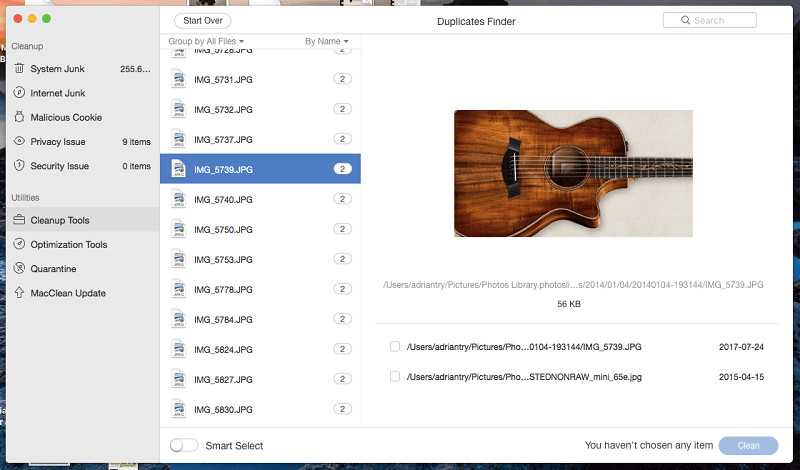Click the Search input field
This screenshot has width=800, height=470.
pyautogui.click(x=710, y=20)
